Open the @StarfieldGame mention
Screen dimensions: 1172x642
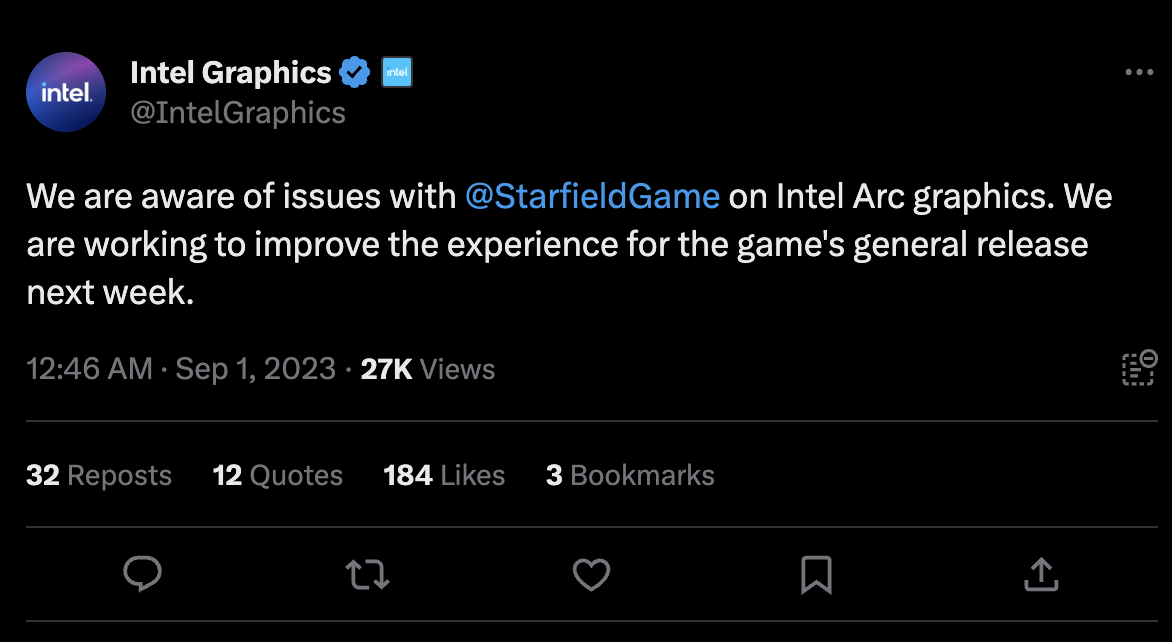click(x=592, y=196)
